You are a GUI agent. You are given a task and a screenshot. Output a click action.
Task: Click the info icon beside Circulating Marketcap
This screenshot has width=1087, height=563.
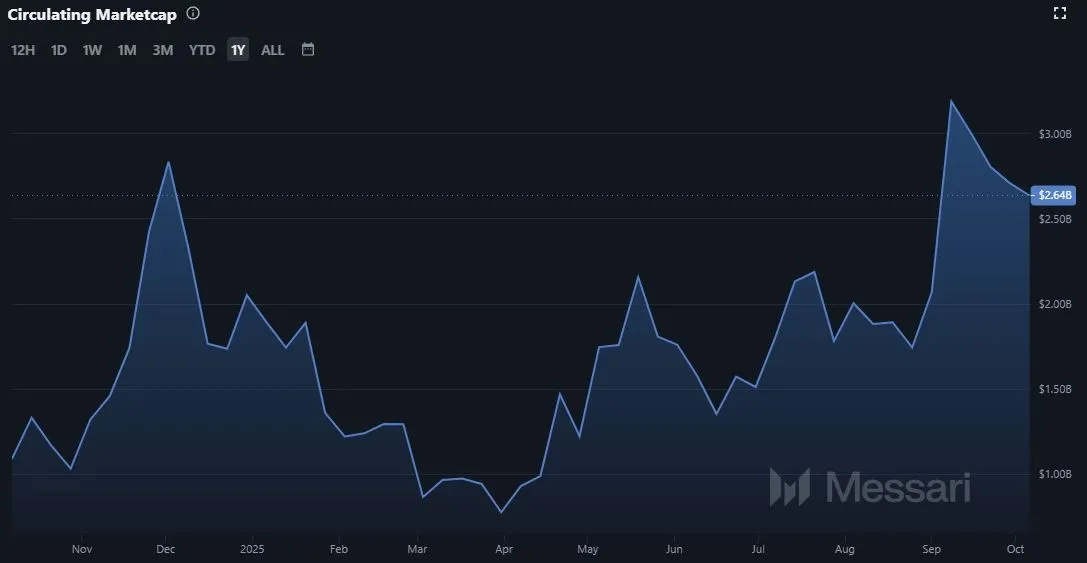[193, 14]
